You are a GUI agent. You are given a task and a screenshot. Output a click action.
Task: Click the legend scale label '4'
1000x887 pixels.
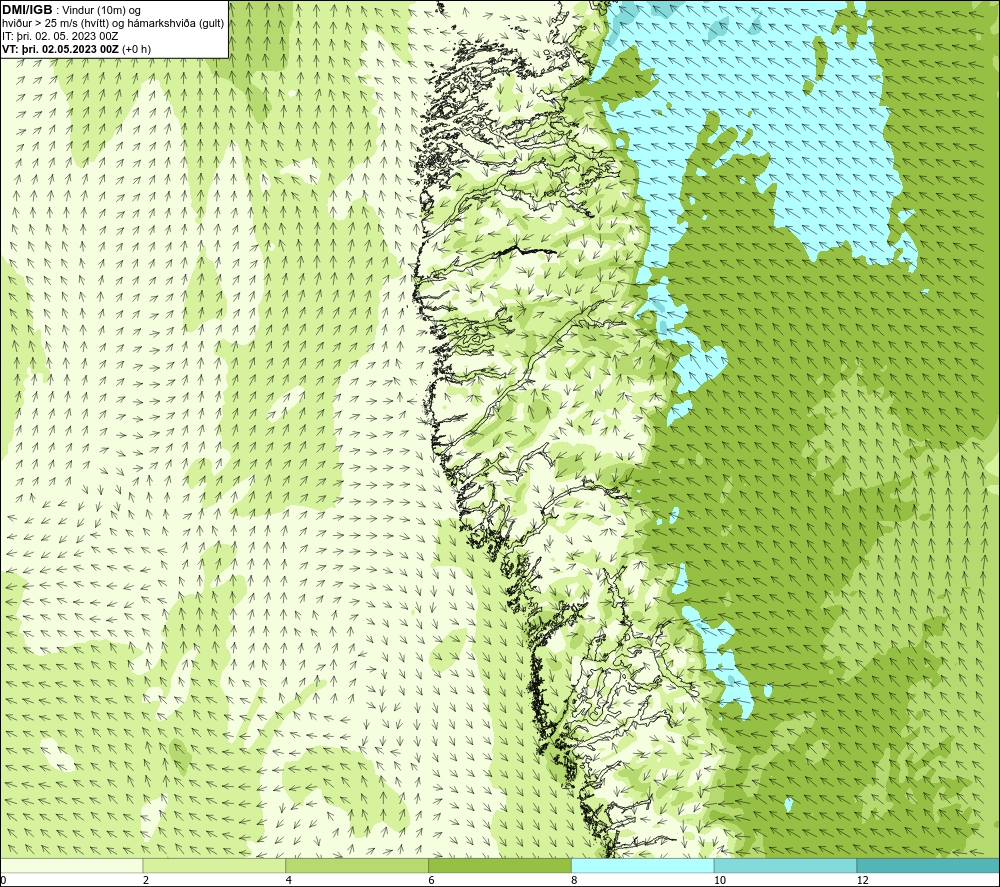289,880
